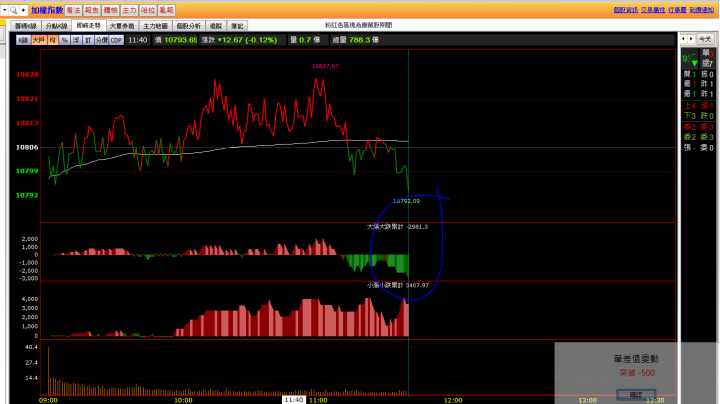
Task: Go to previous day with left arrow
Action: click(683, 39)
